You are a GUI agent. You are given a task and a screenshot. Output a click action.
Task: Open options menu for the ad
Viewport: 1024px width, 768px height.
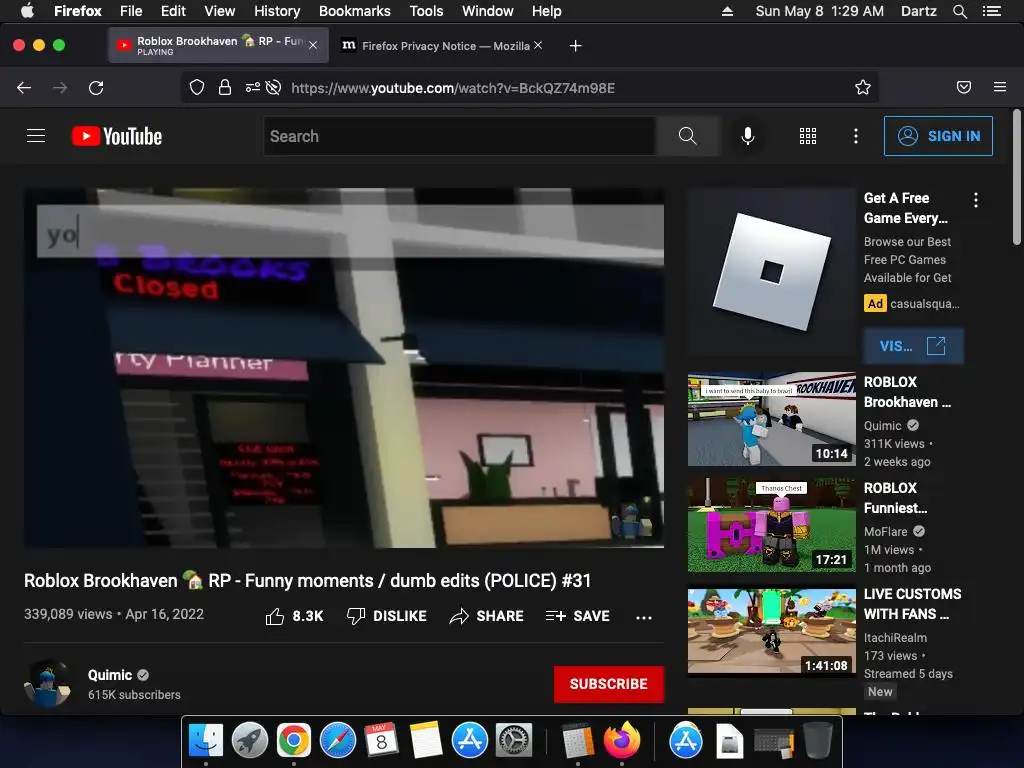[976, 200]
